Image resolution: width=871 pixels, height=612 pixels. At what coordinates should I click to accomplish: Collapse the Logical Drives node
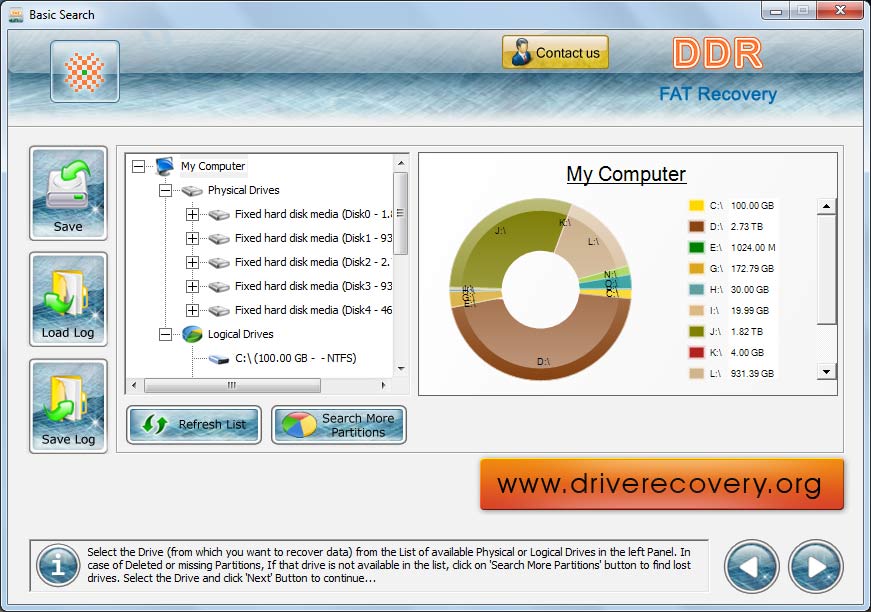165,334
